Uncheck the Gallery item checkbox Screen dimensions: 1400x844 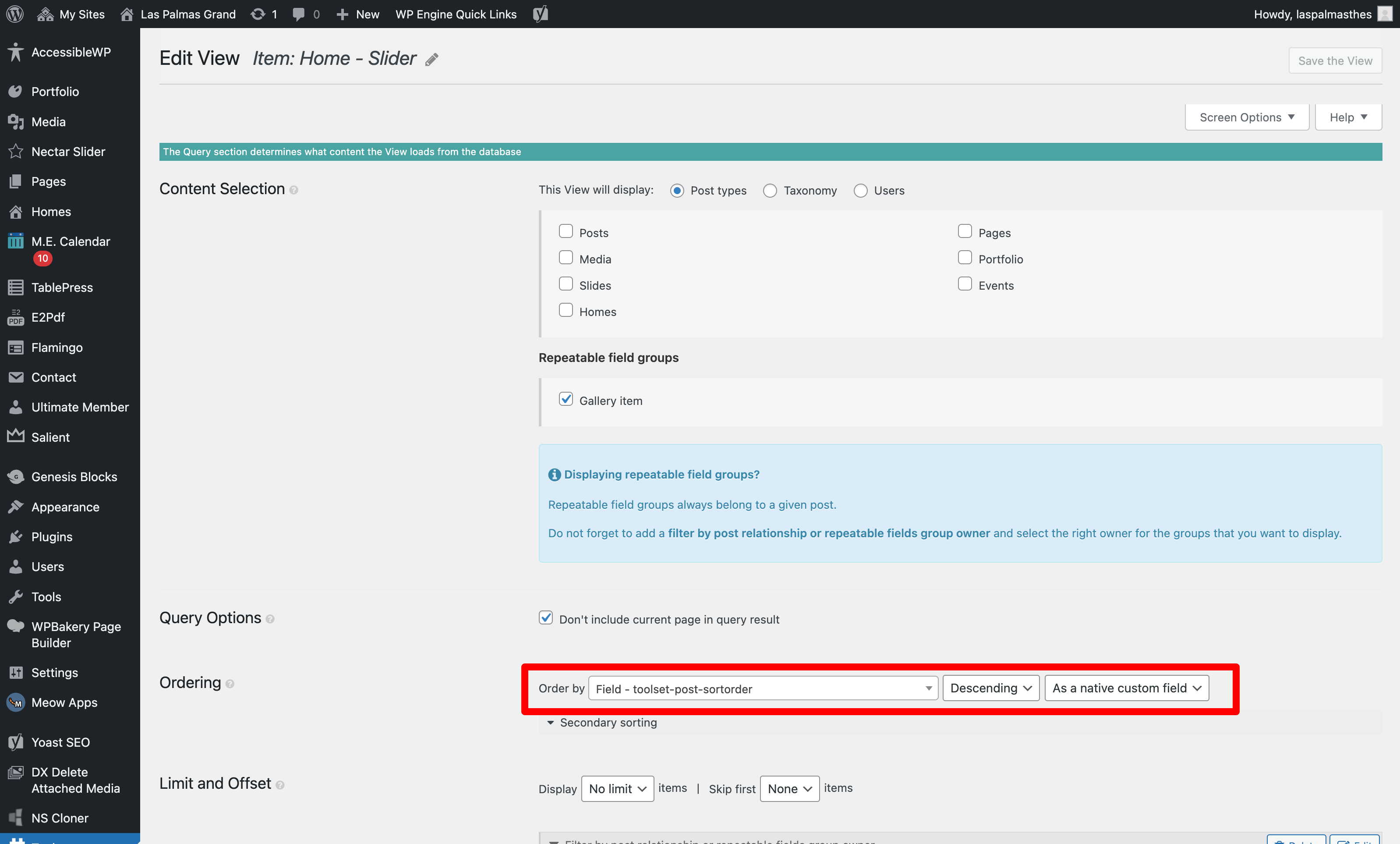(x=566, y=399)
